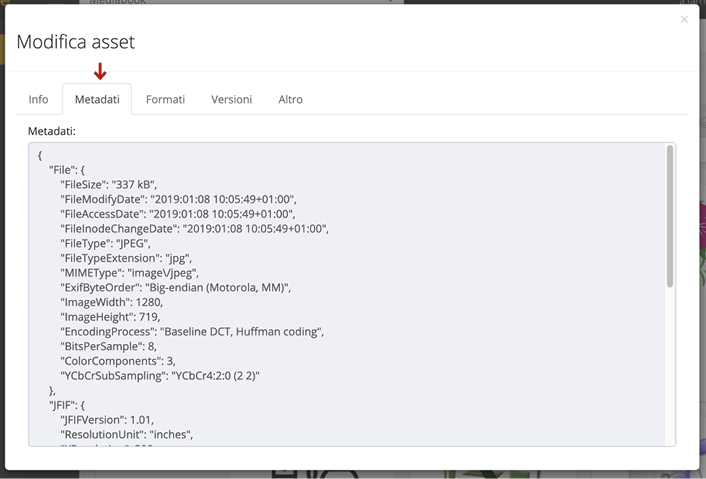This screenshot has width=706, height=479.
Task: Switch to the Formati tab
Action: [x=165, y=99]
